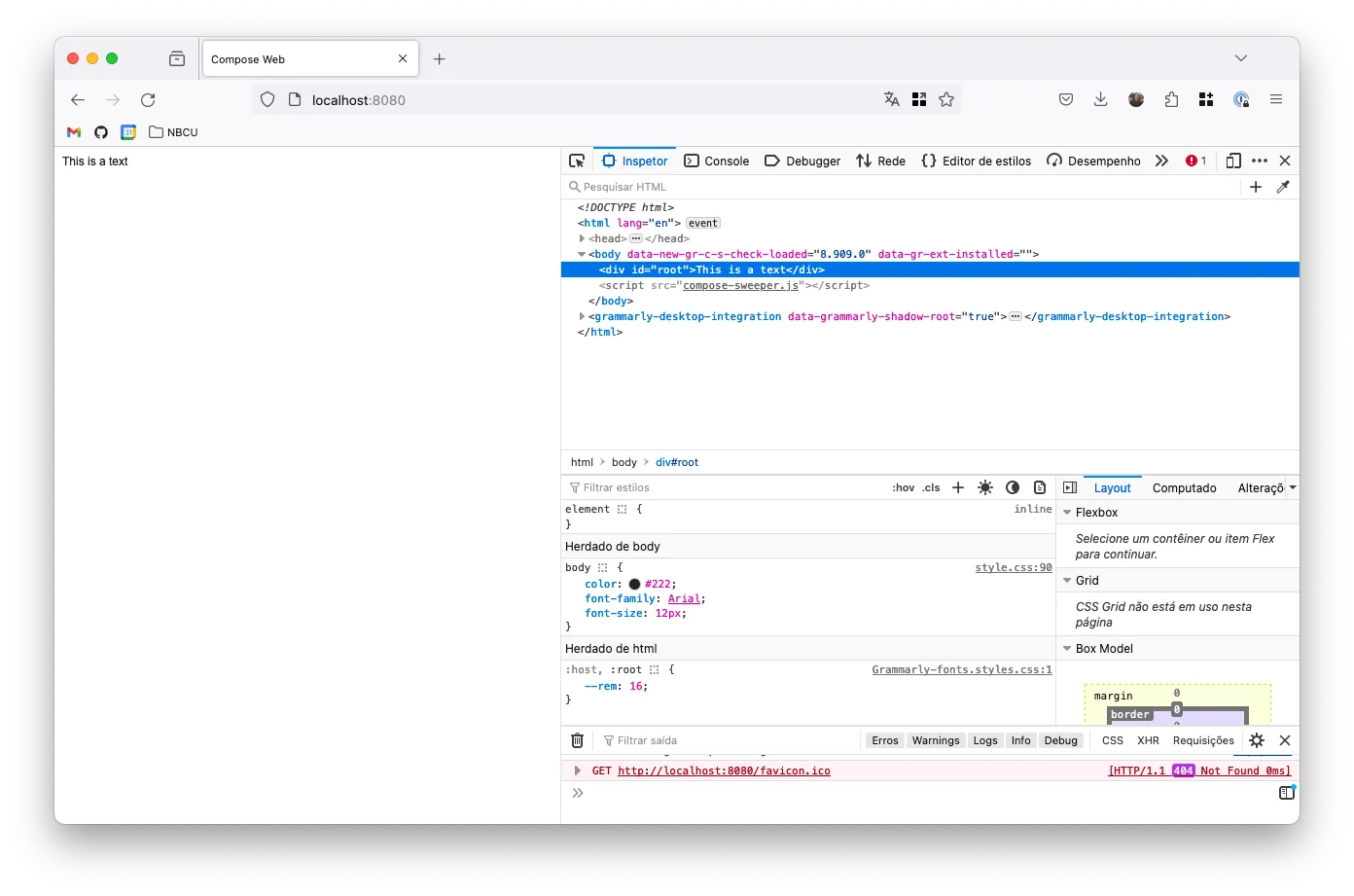Select the eyedropper color picker icon
The height and width of the screenshot is (896, 1354).
coord(1283,187)
